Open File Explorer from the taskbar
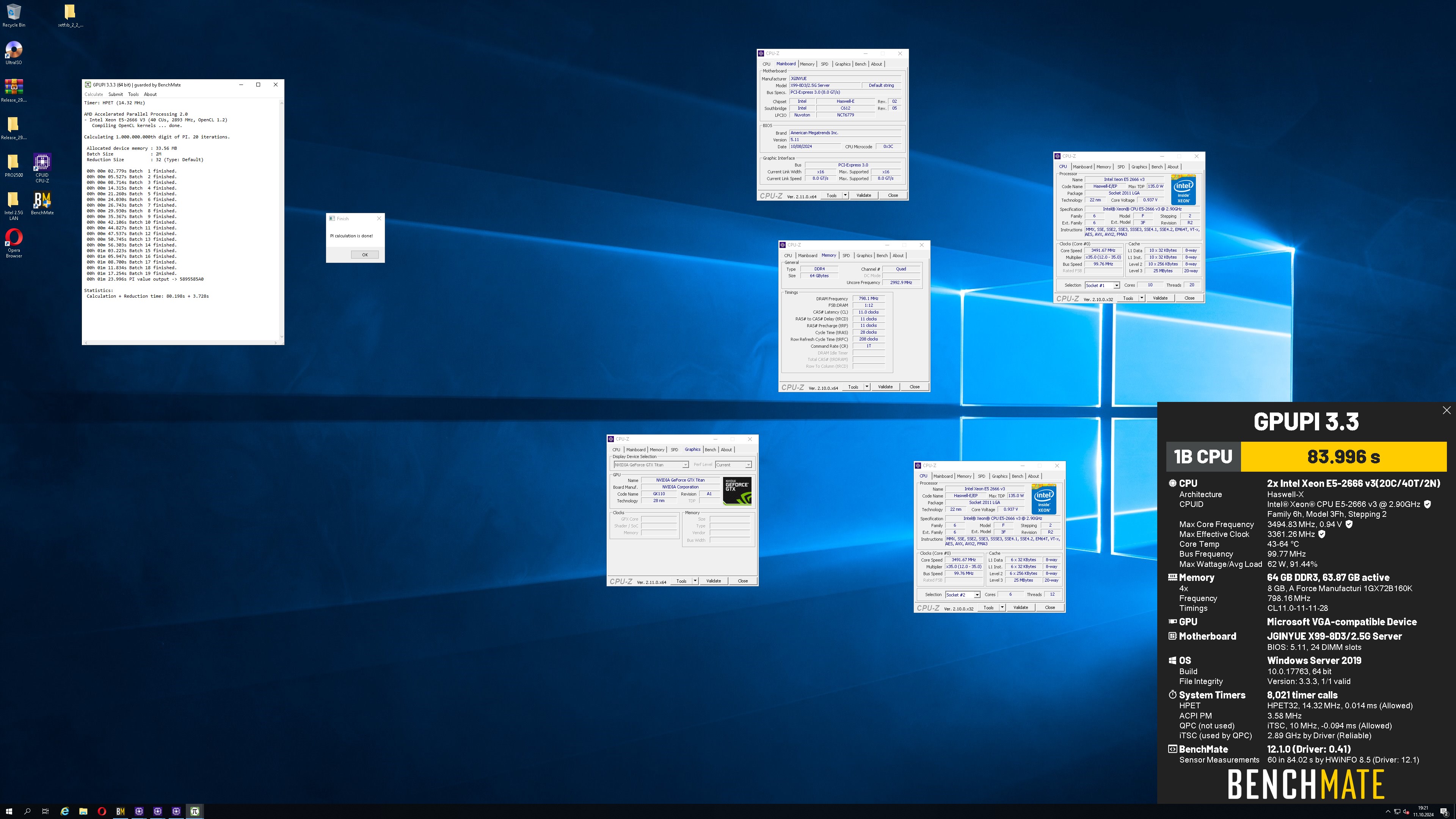1456x819 pixels. (x=83, y=811)
